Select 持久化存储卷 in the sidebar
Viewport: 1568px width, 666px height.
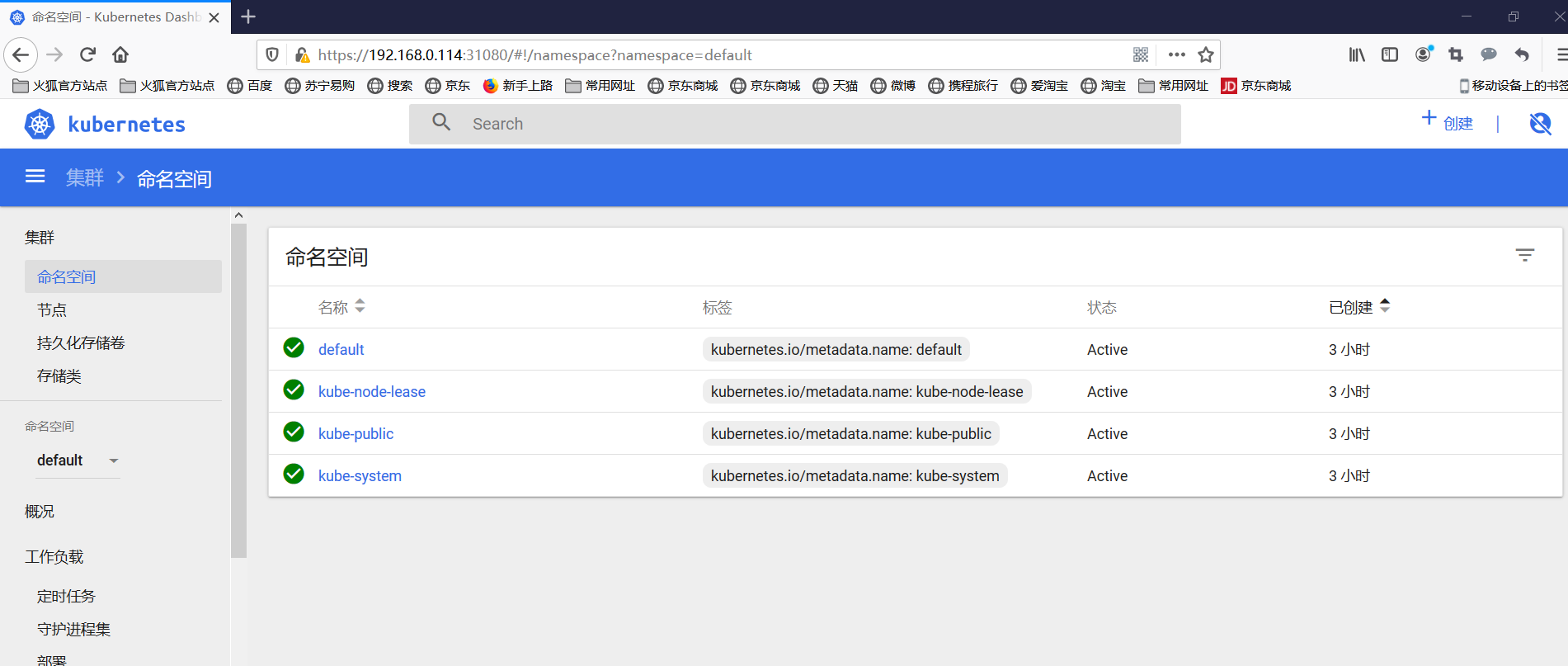point(81,343)
